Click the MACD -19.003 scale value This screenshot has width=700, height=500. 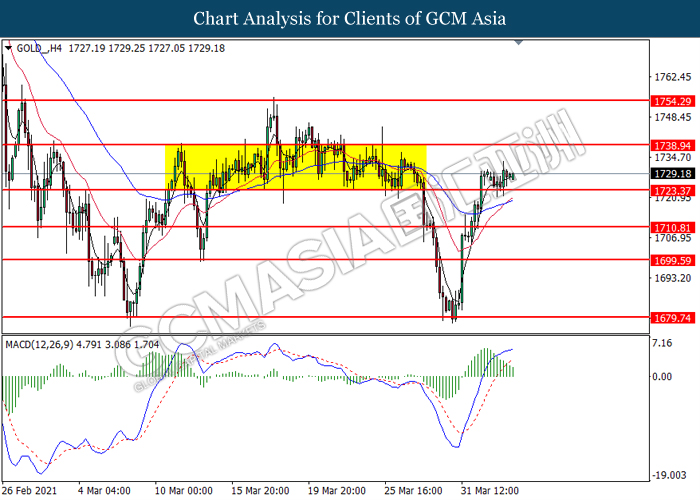(669, 475)
